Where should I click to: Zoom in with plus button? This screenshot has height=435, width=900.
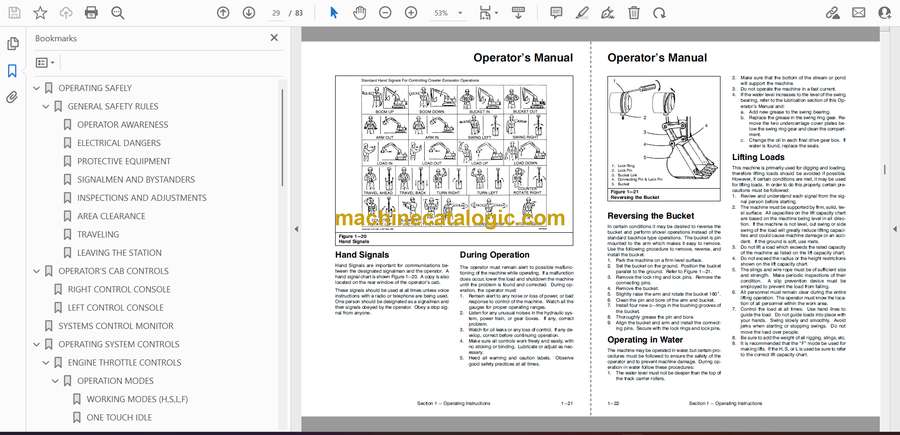pos(411,13)
